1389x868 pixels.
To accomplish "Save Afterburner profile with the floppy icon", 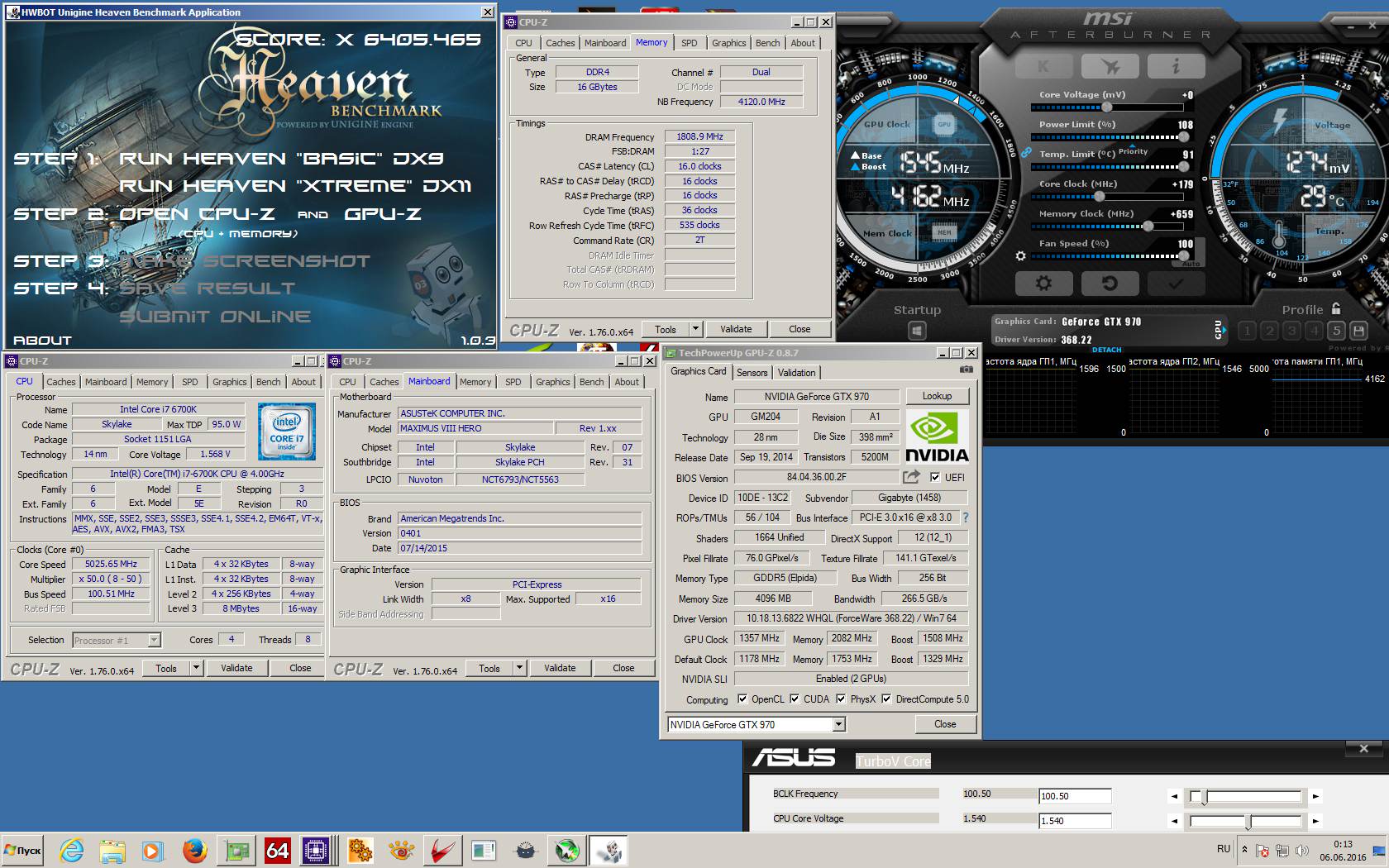I will (x=1358, y=331).
